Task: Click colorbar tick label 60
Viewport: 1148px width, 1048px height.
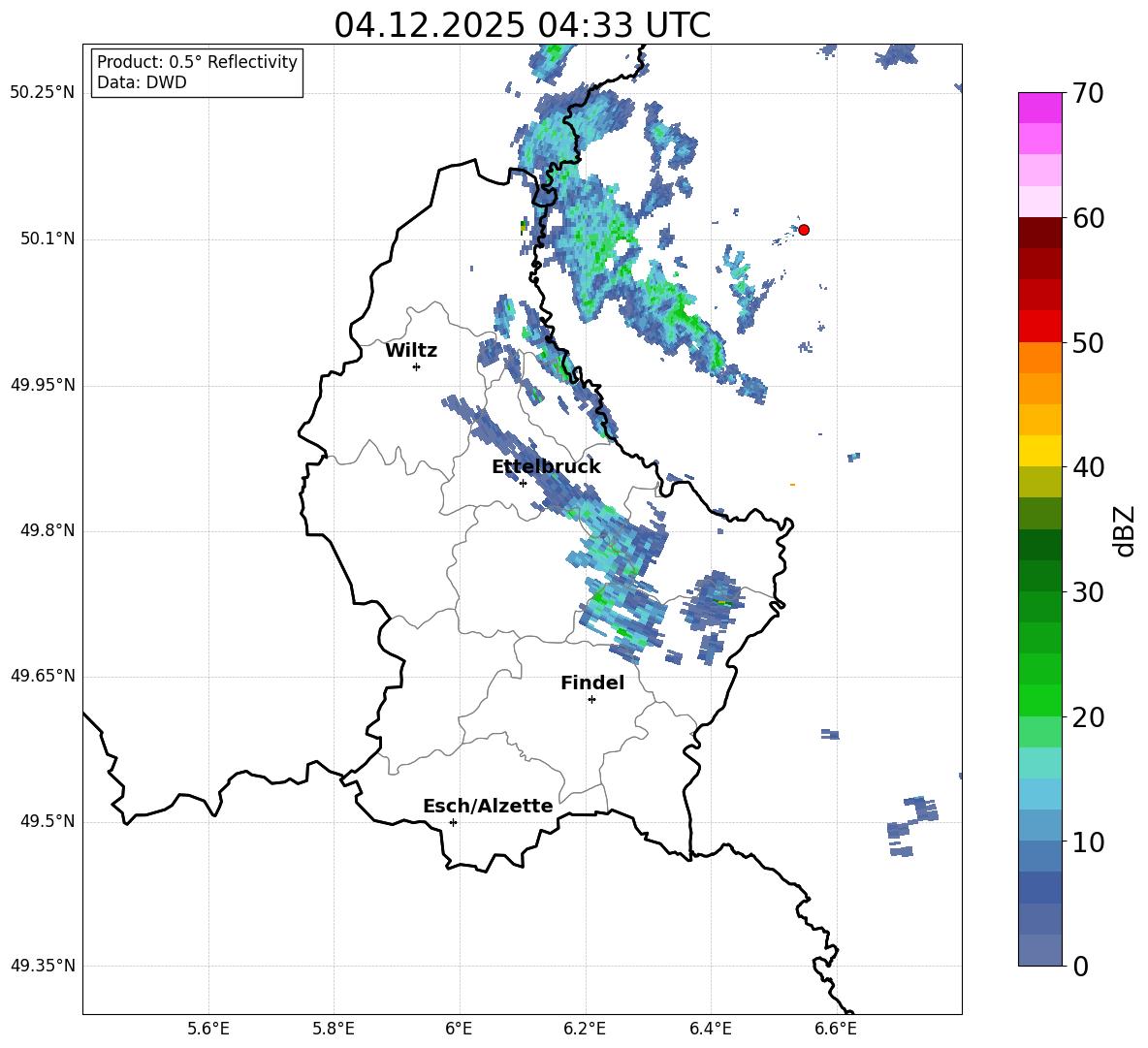Action: pyautogui.click(x=1088, y=218)
